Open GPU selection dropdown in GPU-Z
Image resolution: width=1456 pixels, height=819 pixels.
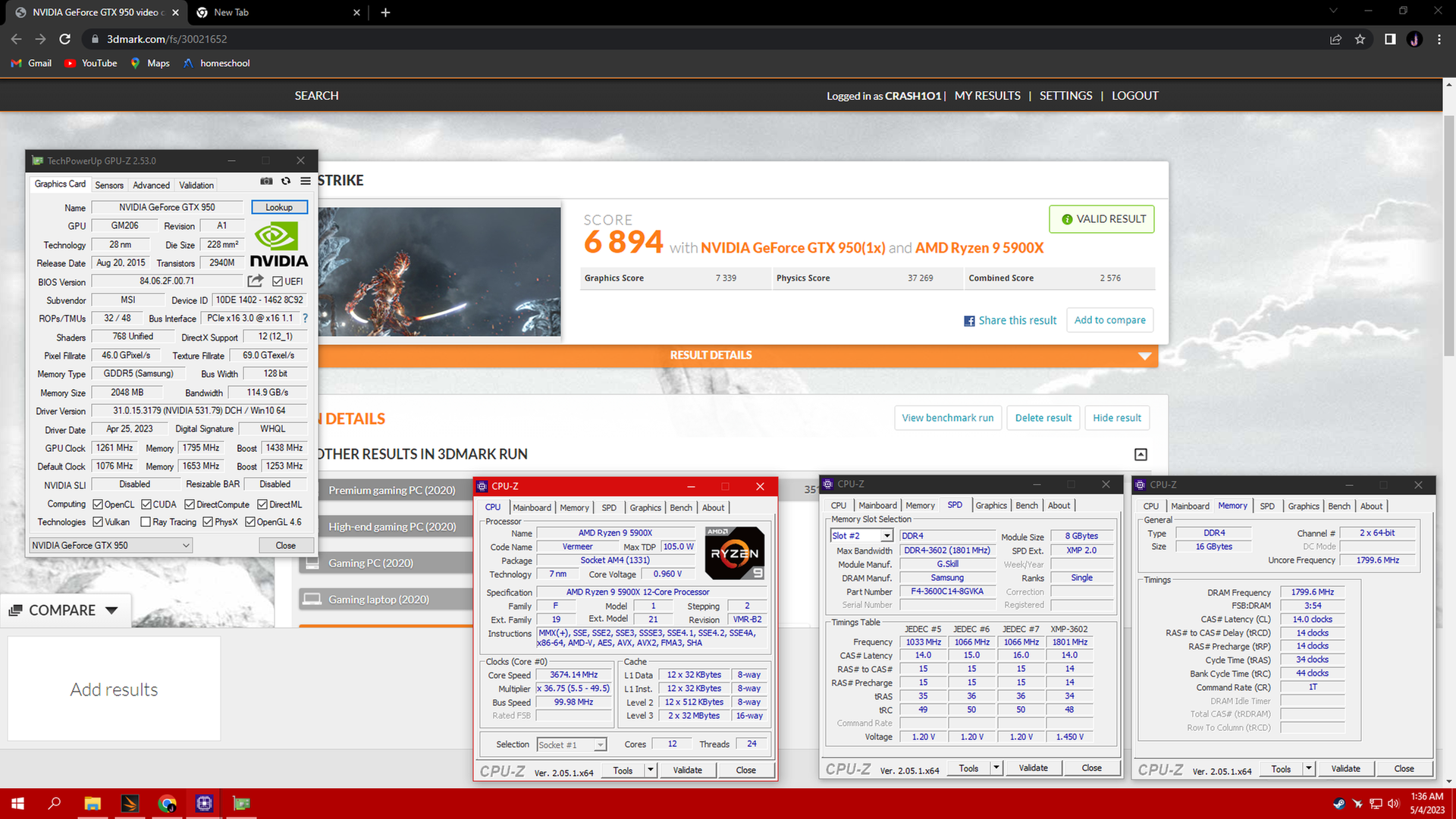coord(111,545)
